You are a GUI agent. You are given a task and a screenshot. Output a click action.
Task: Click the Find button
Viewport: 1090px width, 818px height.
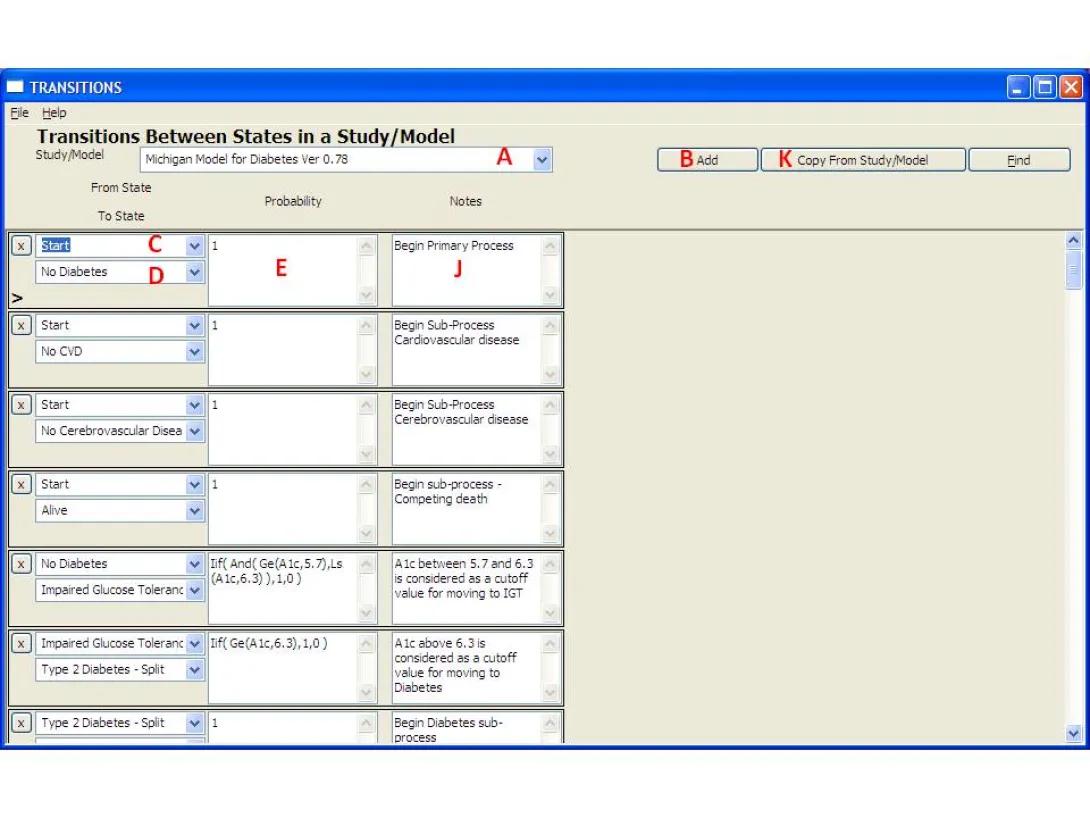coord(1019,160)
